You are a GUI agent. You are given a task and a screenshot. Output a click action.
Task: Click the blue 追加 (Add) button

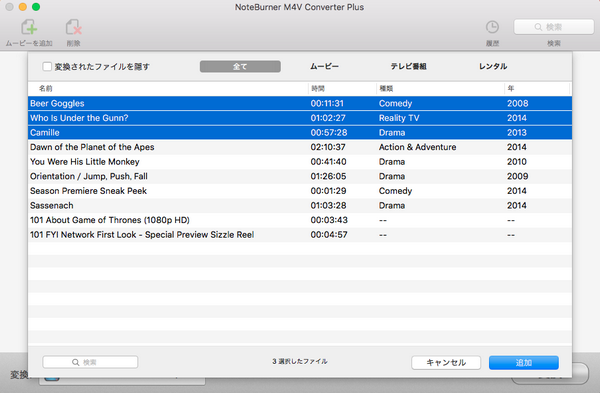[x=523, y=362]
